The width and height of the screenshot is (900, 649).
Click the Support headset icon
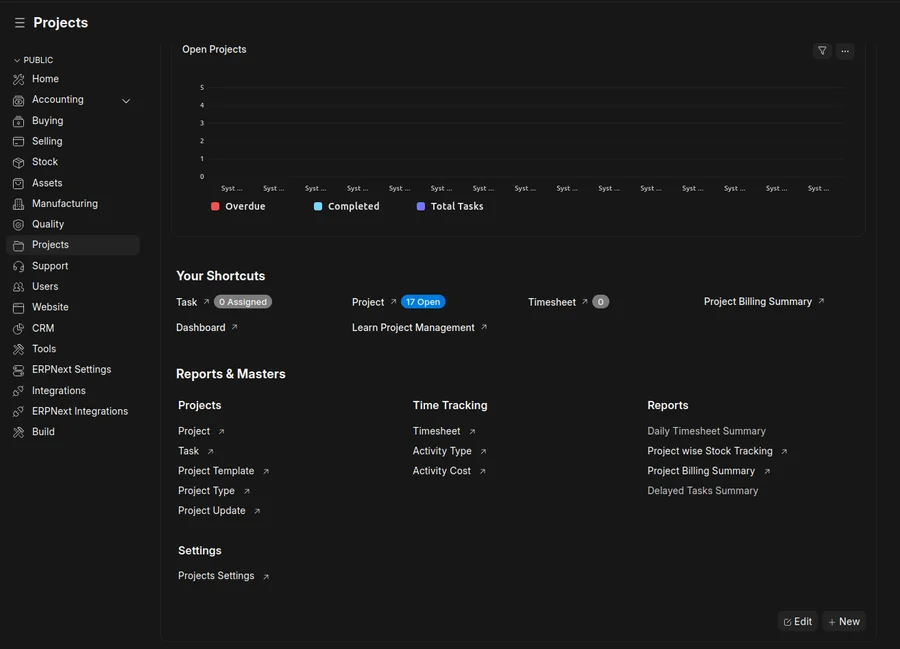18,266
